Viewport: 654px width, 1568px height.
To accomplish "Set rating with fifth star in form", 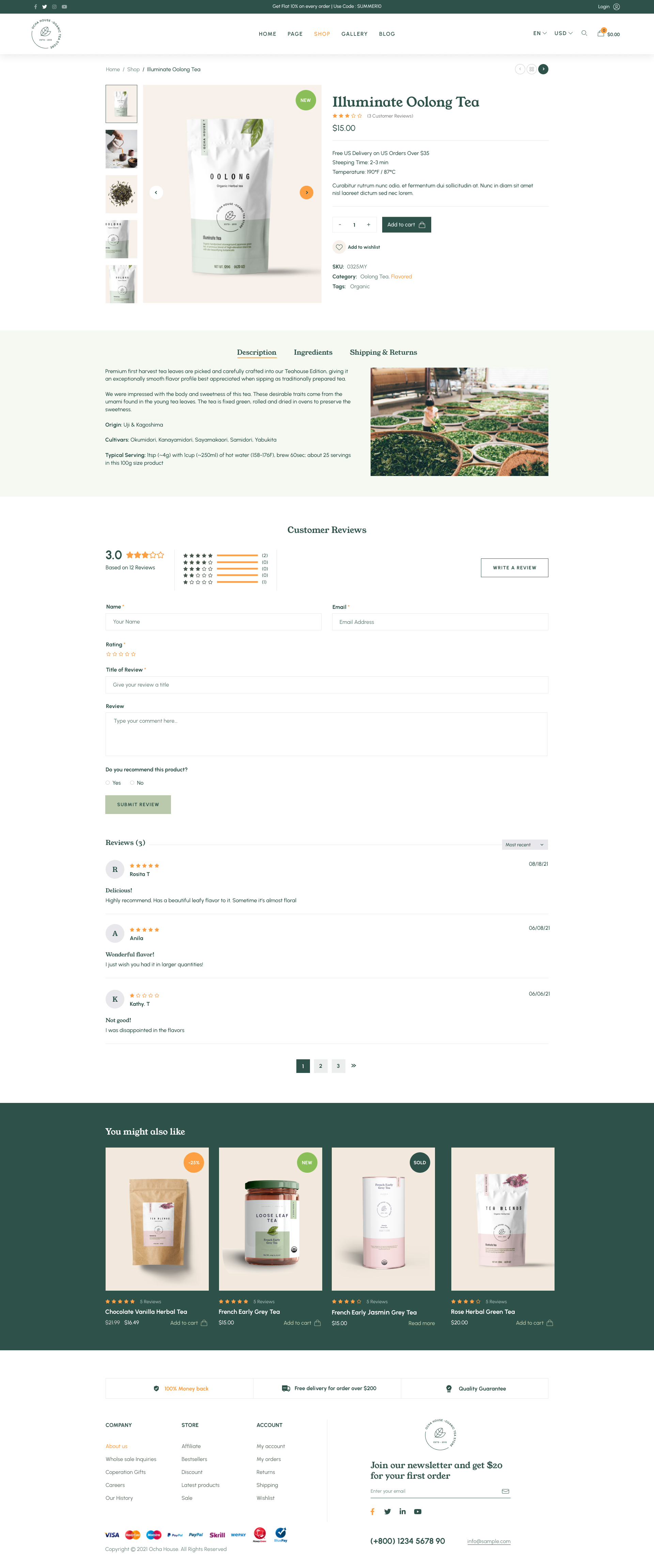I will [x=133, y=654].
